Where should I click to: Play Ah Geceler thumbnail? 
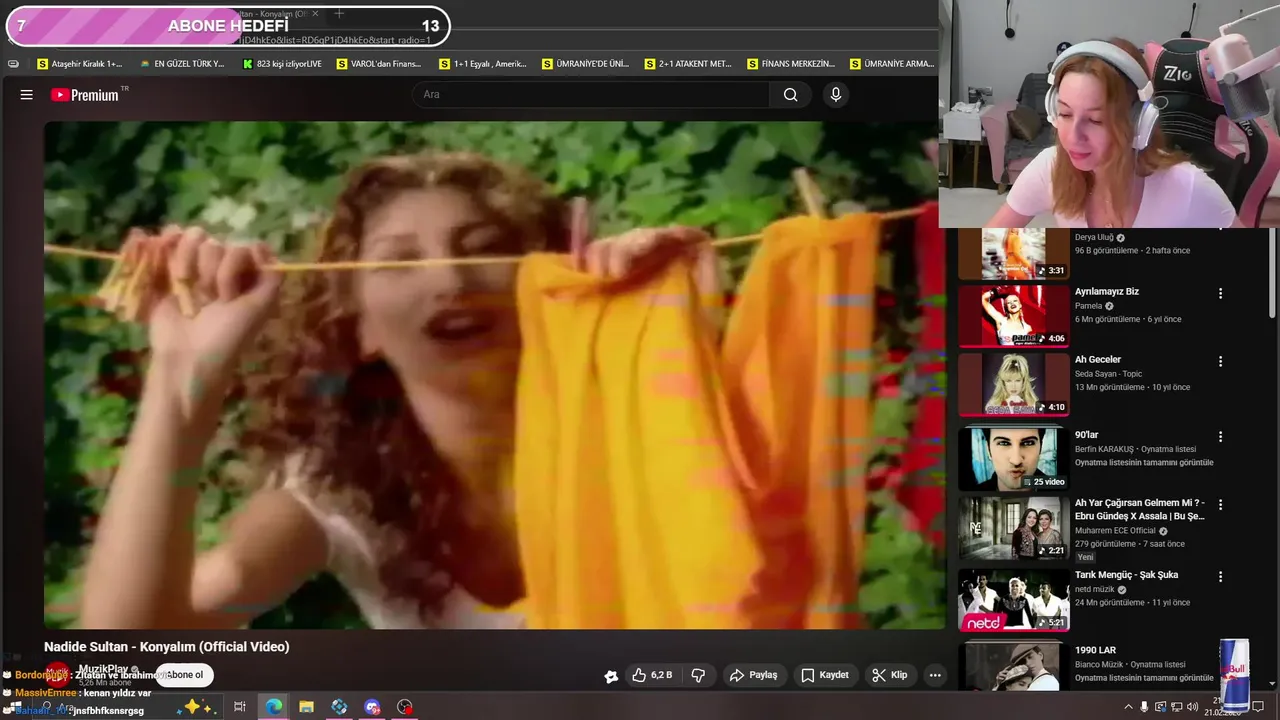coord(1014,384)
